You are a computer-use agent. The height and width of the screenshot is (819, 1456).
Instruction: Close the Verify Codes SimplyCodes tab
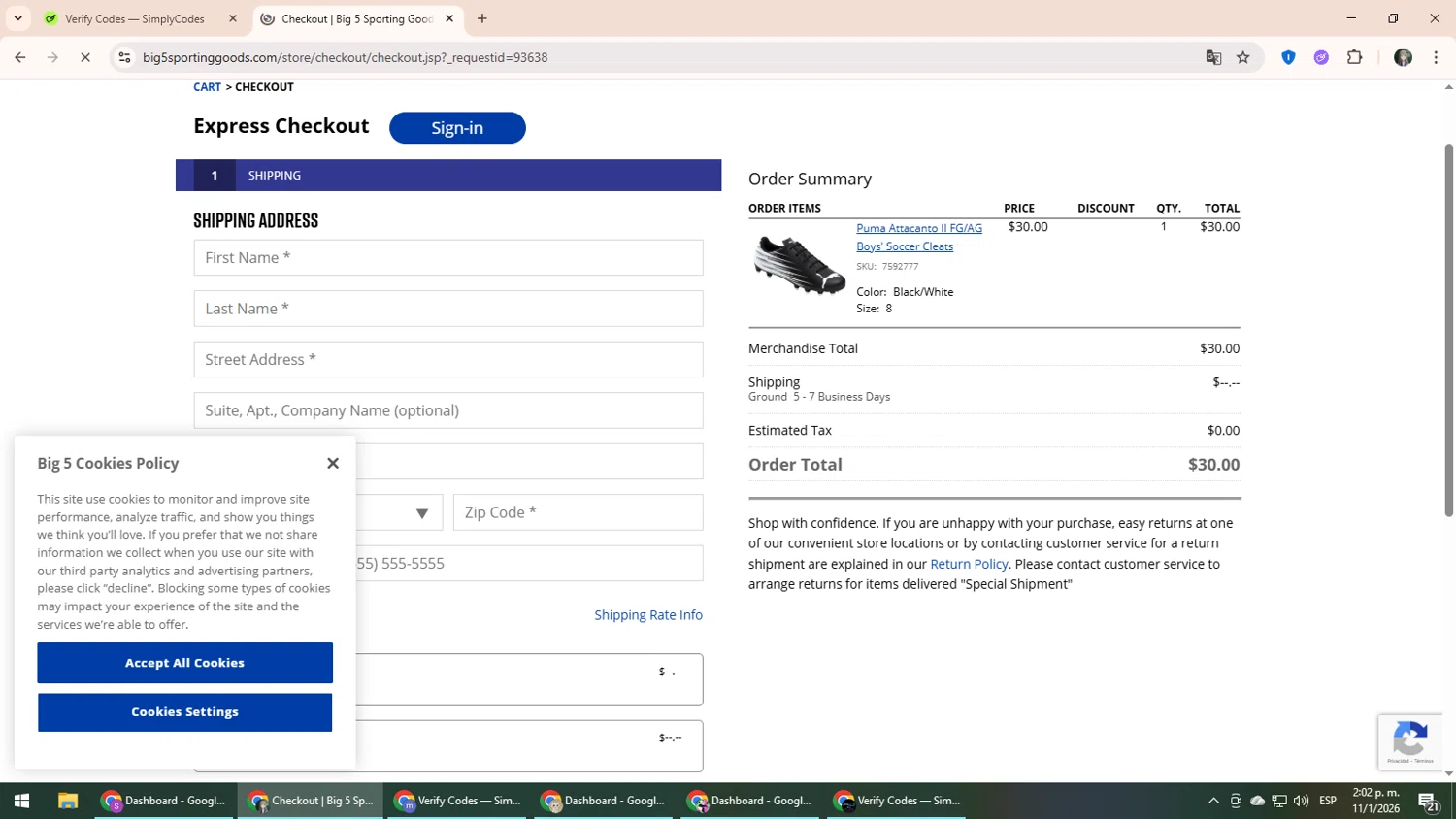click(x=233, y=18)
